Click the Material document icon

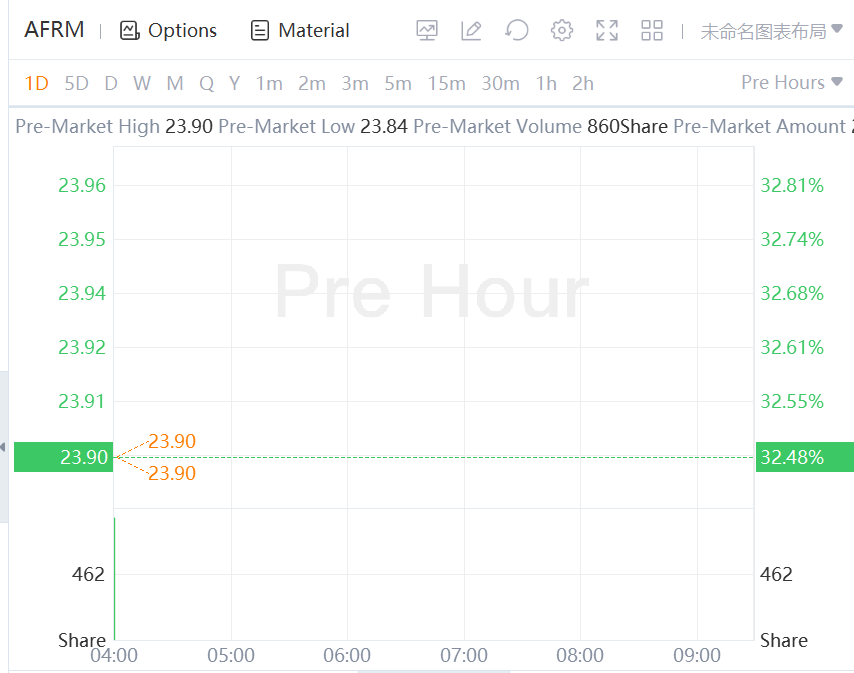pyautogui.click(x=260, y=31)
